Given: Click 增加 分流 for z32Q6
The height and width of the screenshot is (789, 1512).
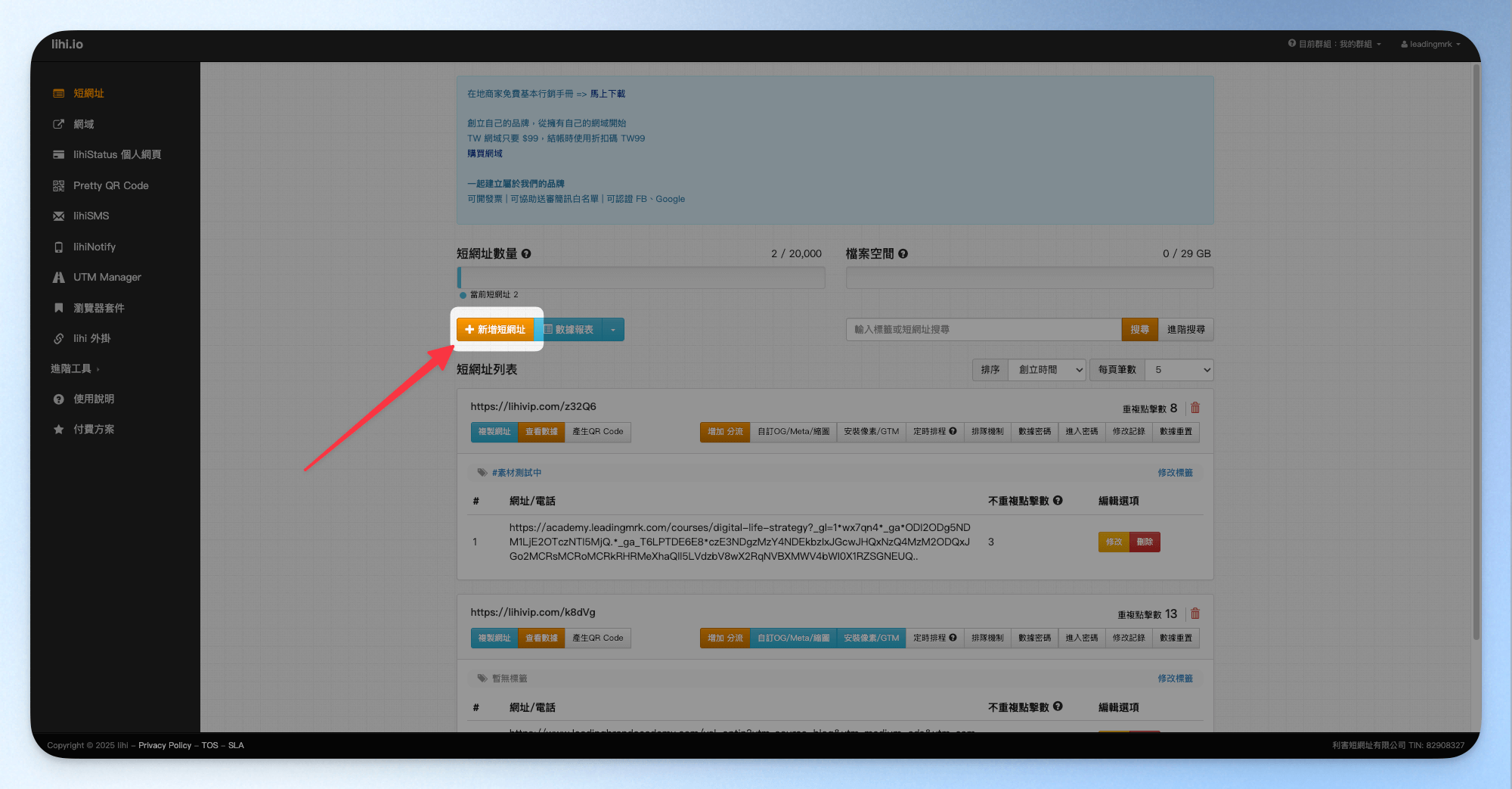Looking at the screenshot, I should pos(725,432).
